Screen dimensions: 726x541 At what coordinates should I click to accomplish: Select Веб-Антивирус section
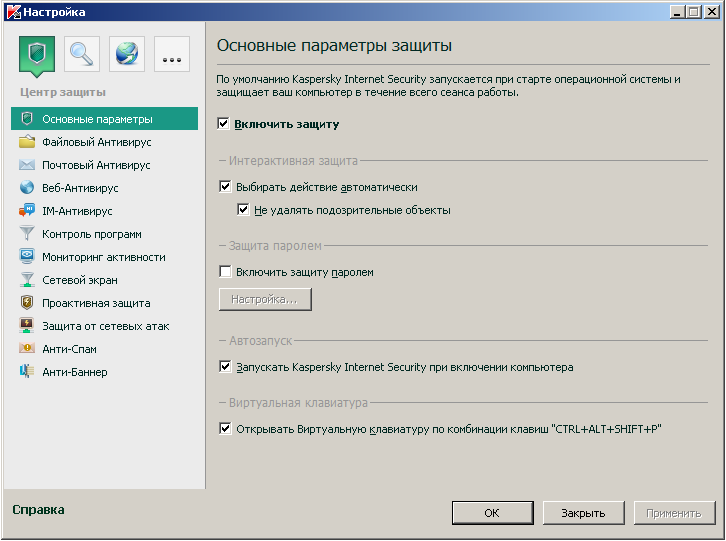tap(105, 188)
